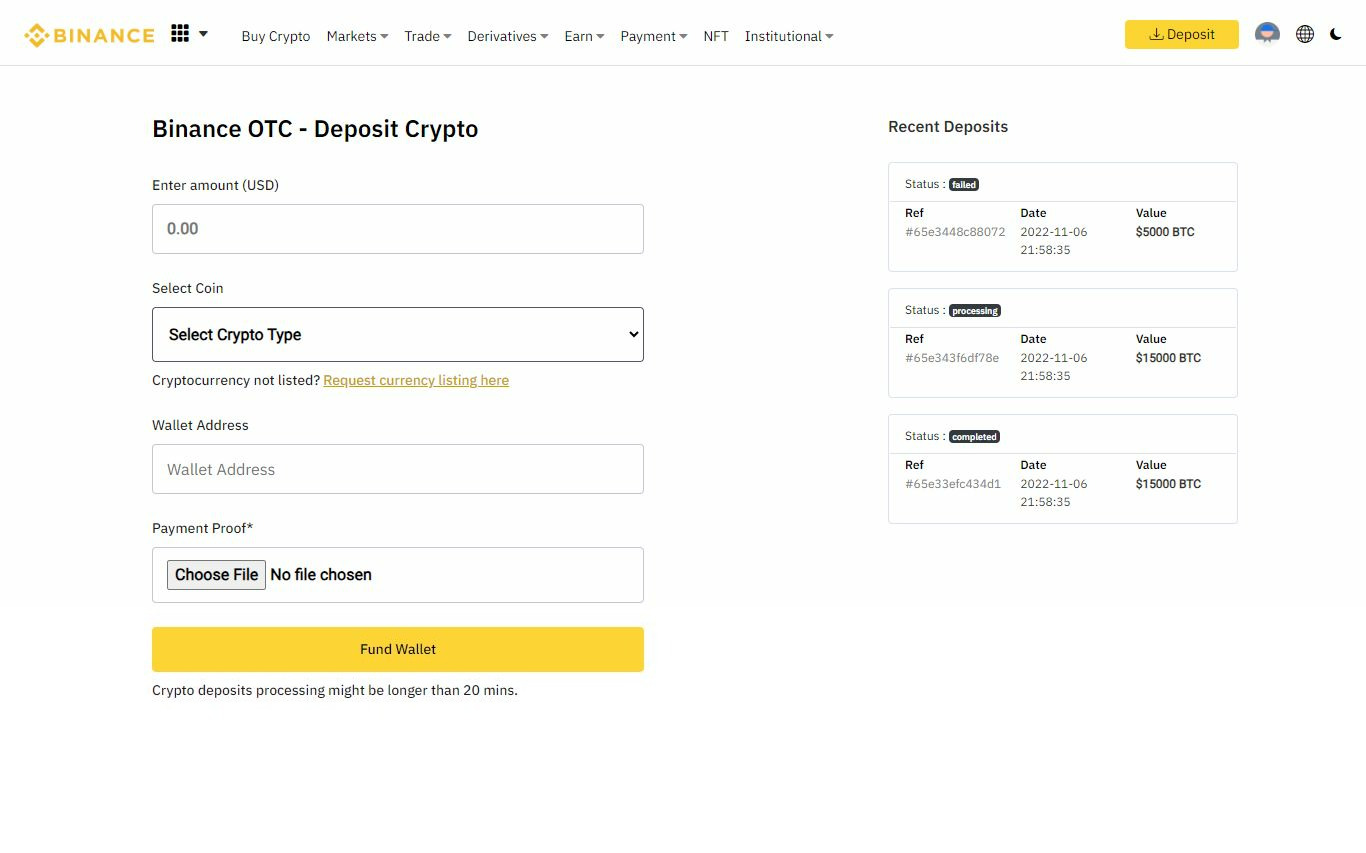Open the Derivatives menu
This screenshot has height=853, width=1366.
[x=507, y=36]
